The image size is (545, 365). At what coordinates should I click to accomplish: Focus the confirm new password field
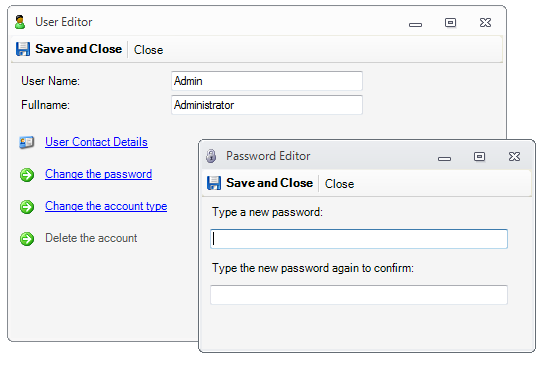click(x=359, y=295)
